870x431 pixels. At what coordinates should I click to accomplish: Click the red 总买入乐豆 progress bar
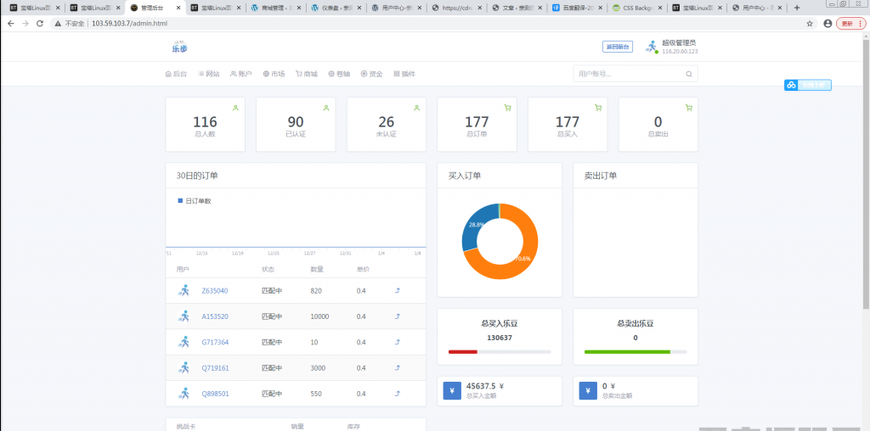tap(463, 352)
